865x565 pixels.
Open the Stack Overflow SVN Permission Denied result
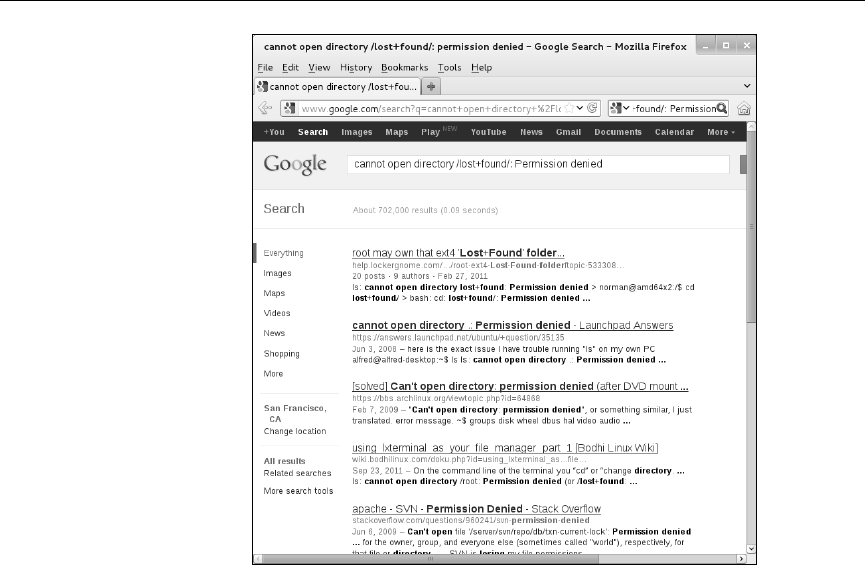pyautogui.click(x=477, y=508)
